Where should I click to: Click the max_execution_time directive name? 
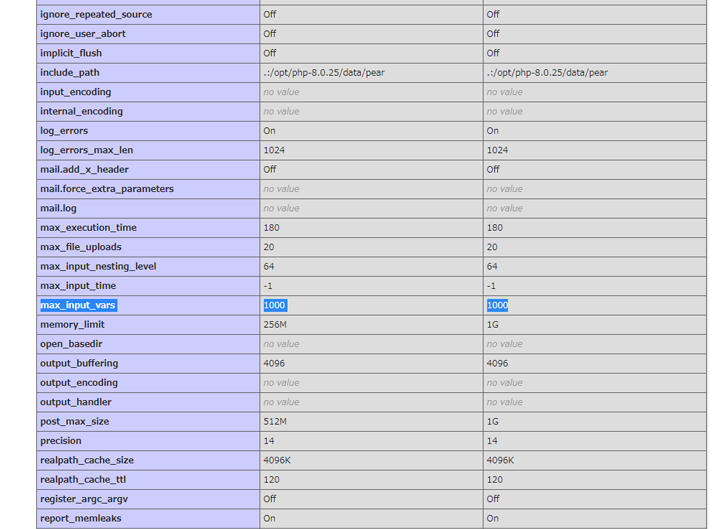click(x=88, y=228)
